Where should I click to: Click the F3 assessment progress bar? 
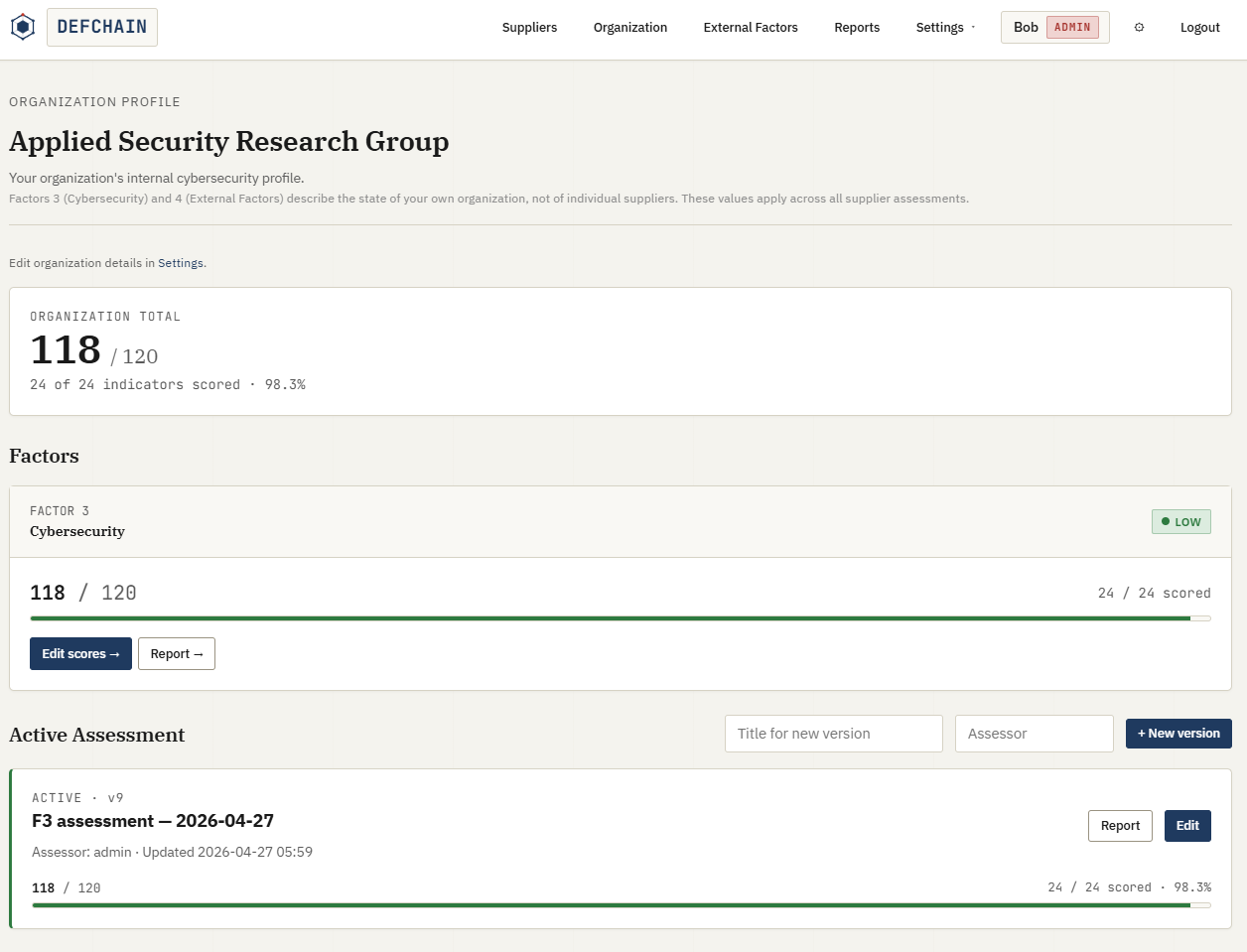pyautogui.click(x=622, y=905)
